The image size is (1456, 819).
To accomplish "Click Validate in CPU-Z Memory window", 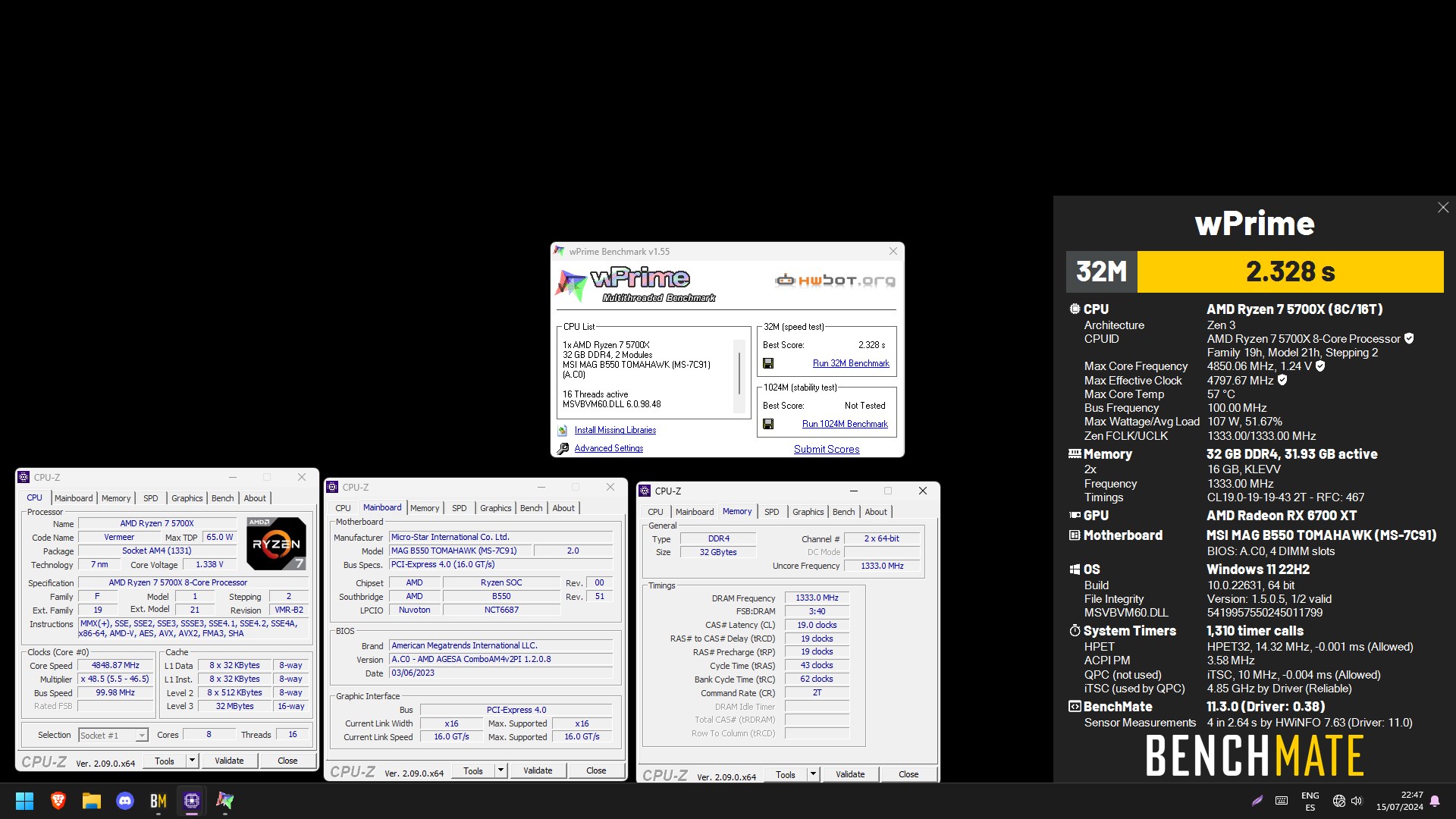I will pyautogui.click(x=850, y=774).
